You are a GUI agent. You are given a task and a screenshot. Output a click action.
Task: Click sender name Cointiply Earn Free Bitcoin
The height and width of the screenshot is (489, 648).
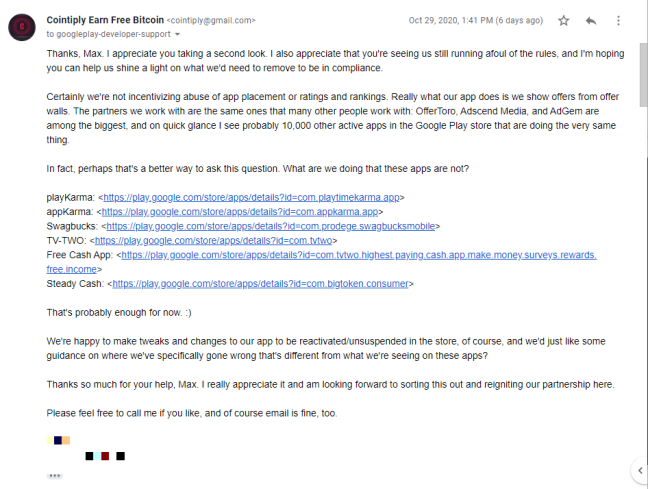tap(105, 20)
